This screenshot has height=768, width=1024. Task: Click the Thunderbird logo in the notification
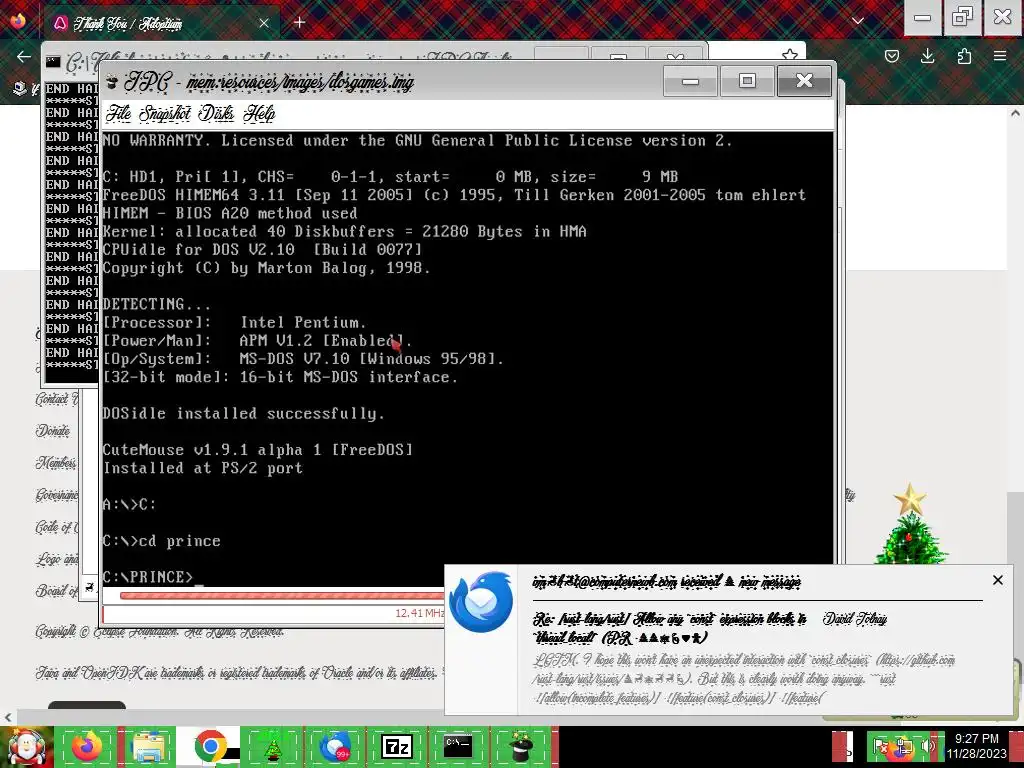coord(481,601)
